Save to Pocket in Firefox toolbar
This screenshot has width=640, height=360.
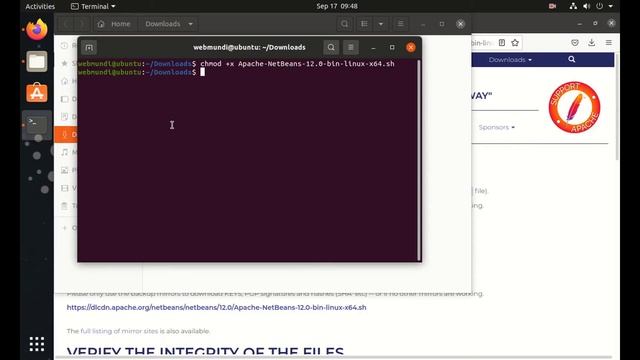coord(575,43)
